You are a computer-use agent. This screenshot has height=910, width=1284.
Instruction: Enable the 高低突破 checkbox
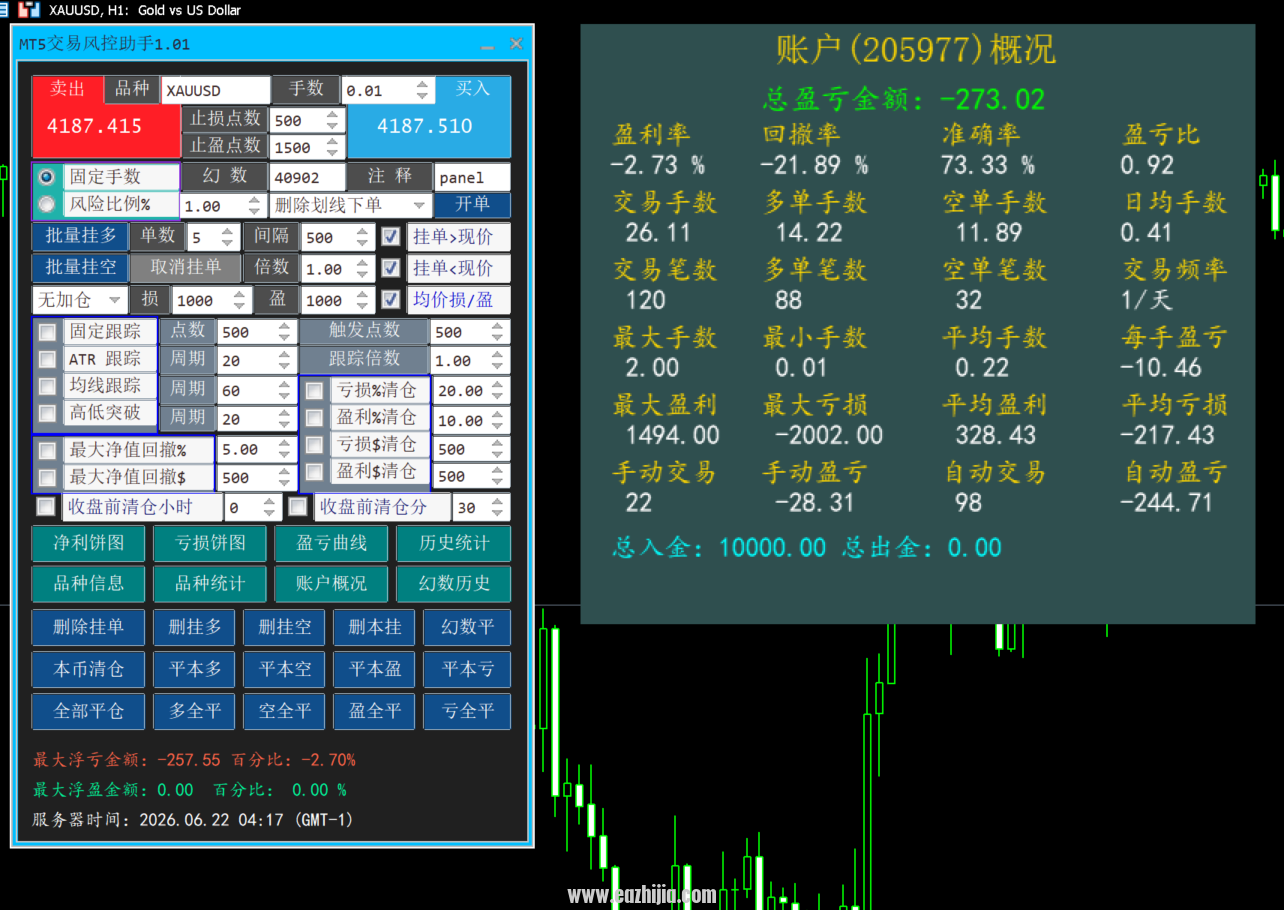pos(47,413)
